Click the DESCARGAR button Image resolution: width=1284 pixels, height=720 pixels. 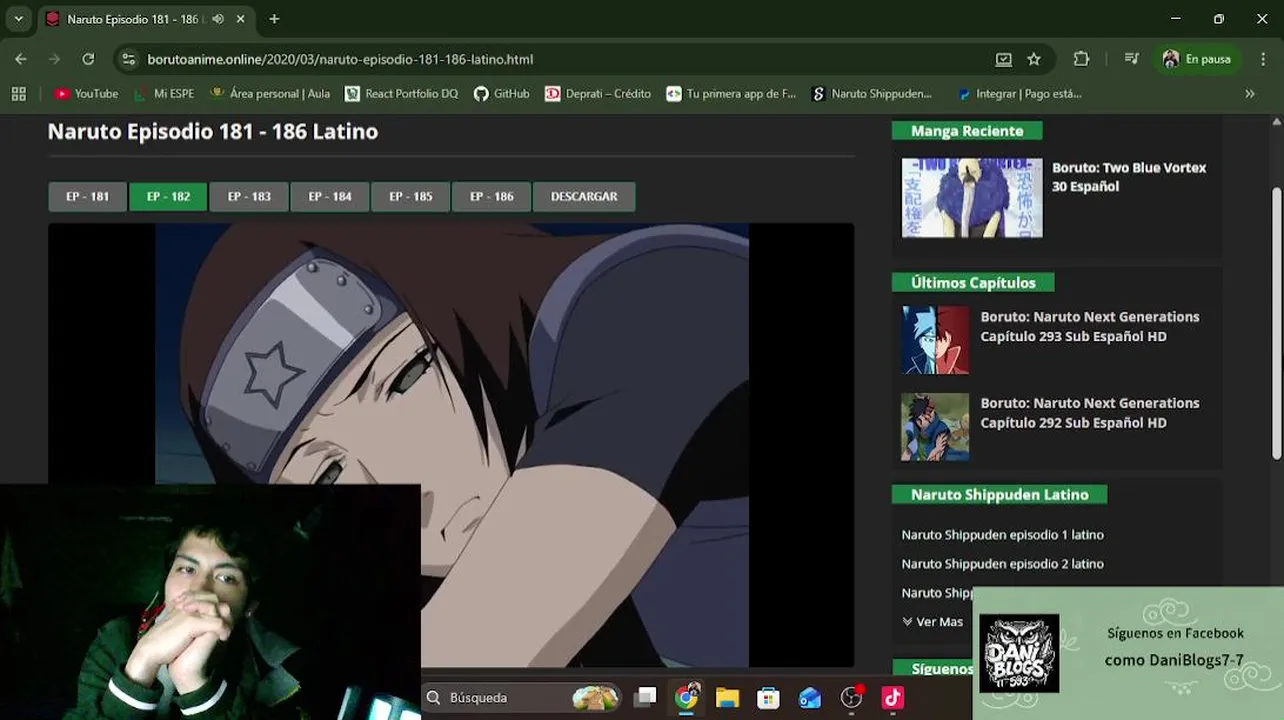[x=584, y=196]
